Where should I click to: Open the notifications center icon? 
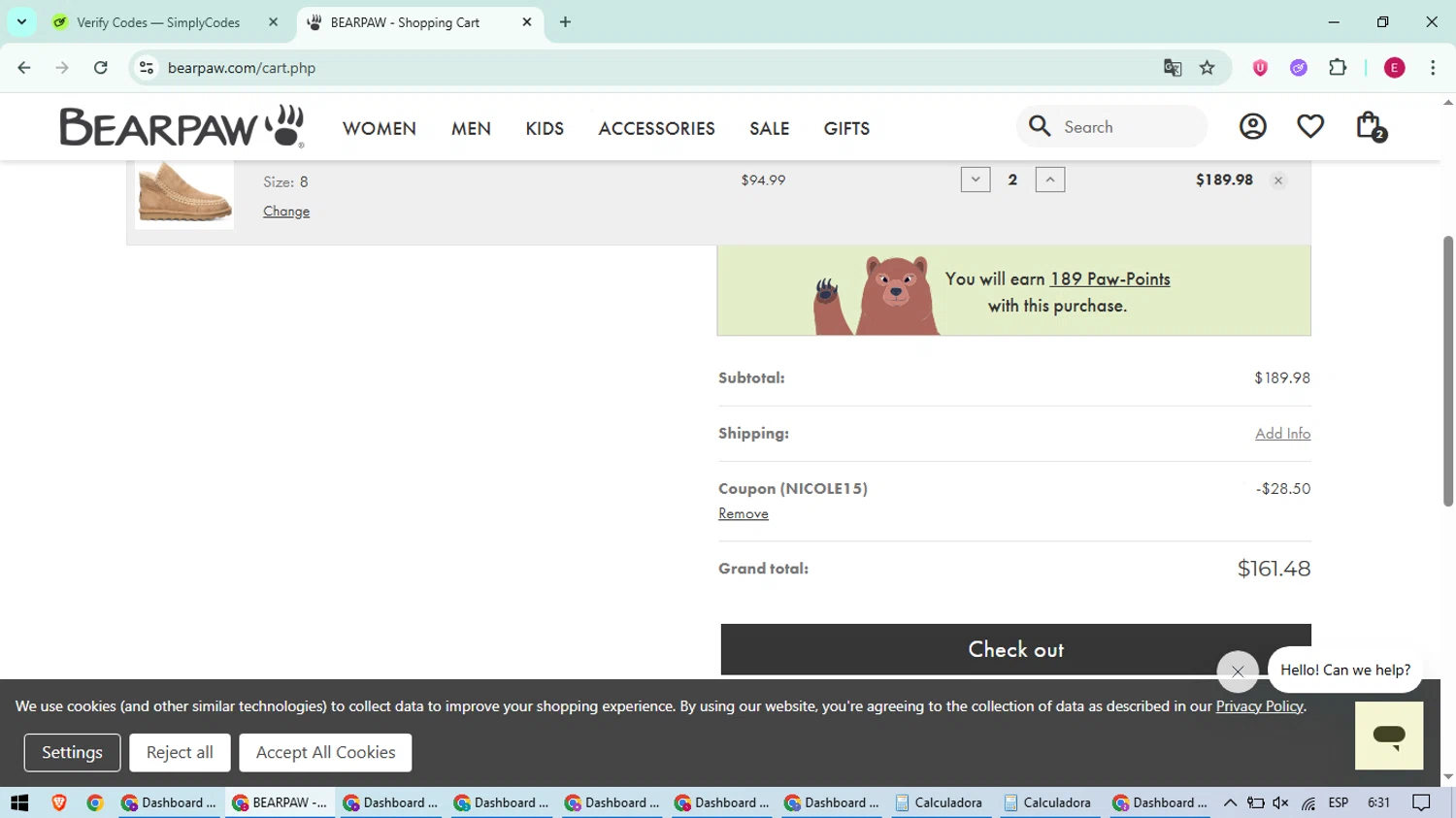pos(1422,802)
